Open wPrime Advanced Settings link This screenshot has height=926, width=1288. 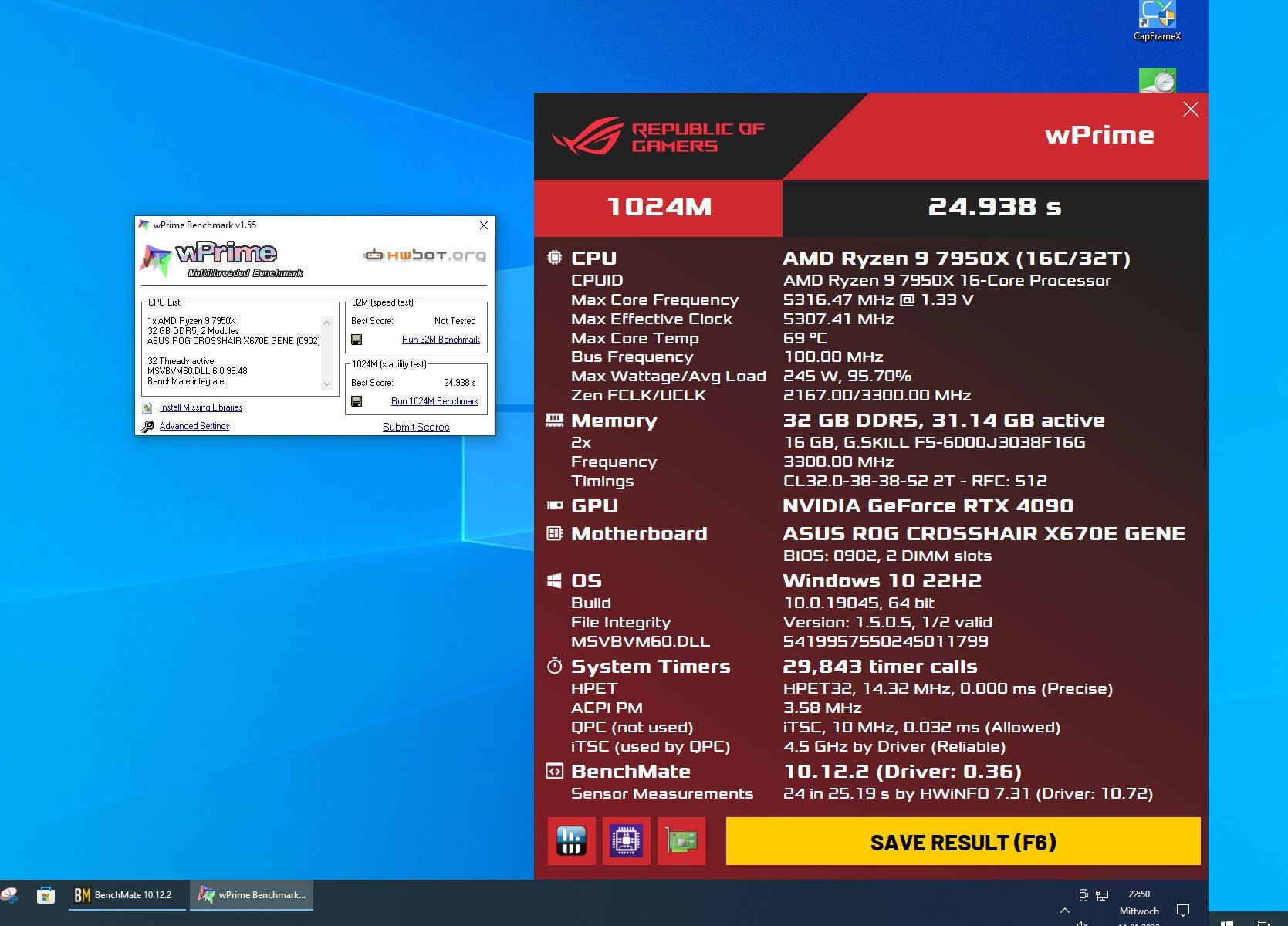[194, 426]
